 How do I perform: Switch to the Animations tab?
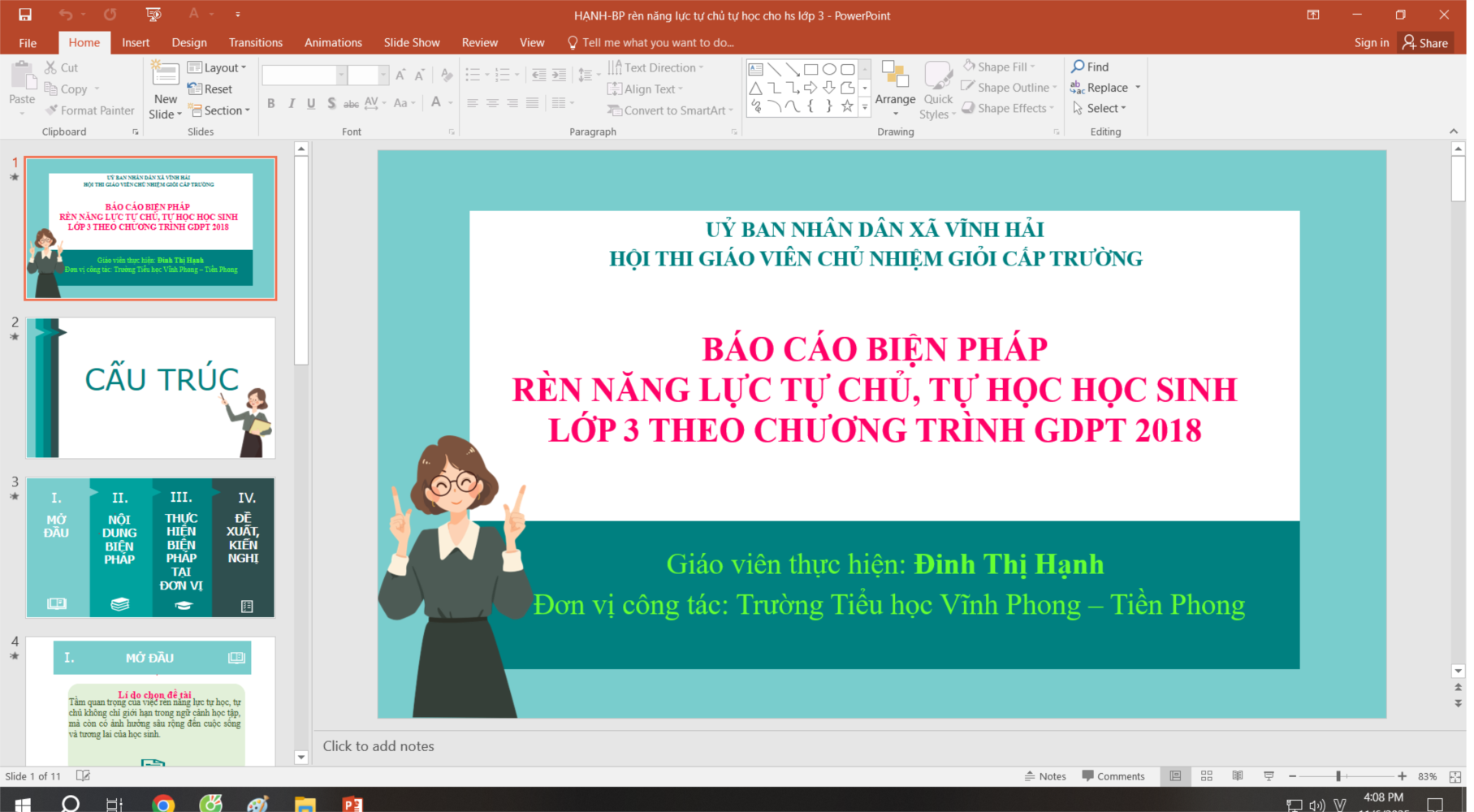click(x=333, y=42)
